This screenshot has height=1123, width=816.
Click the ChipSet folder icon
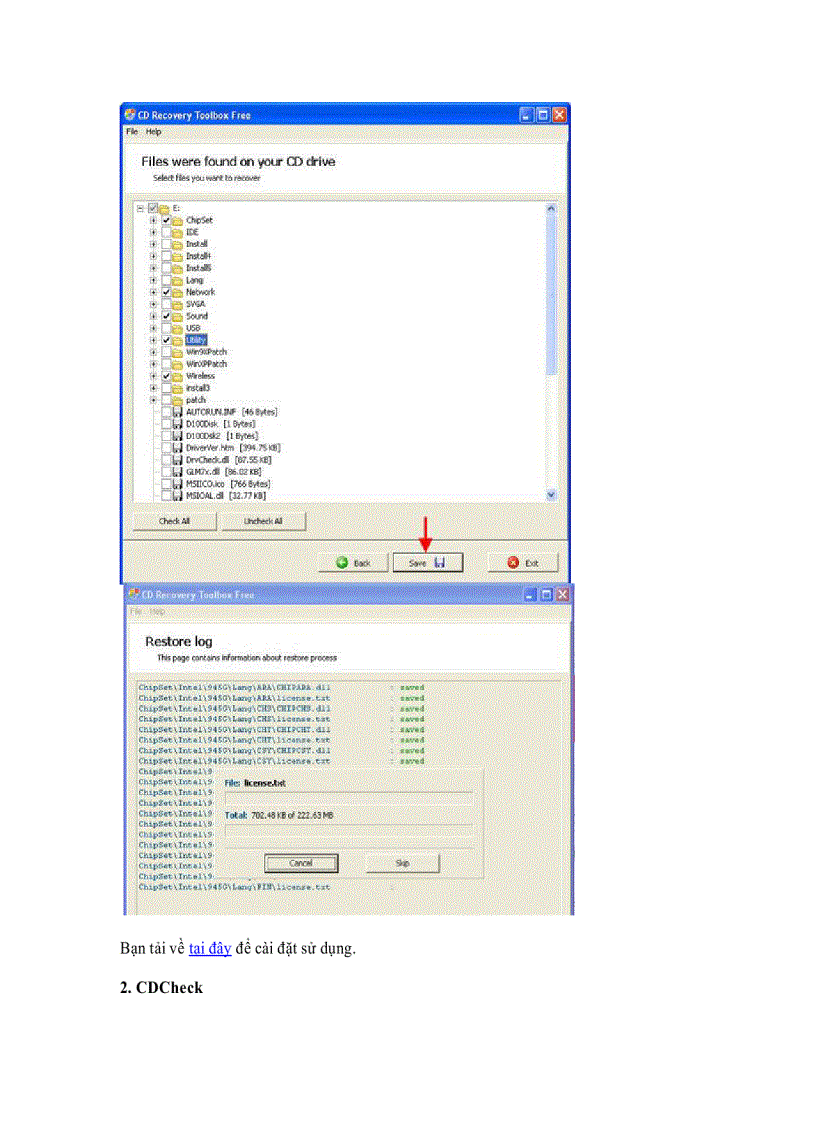[177, 220]
